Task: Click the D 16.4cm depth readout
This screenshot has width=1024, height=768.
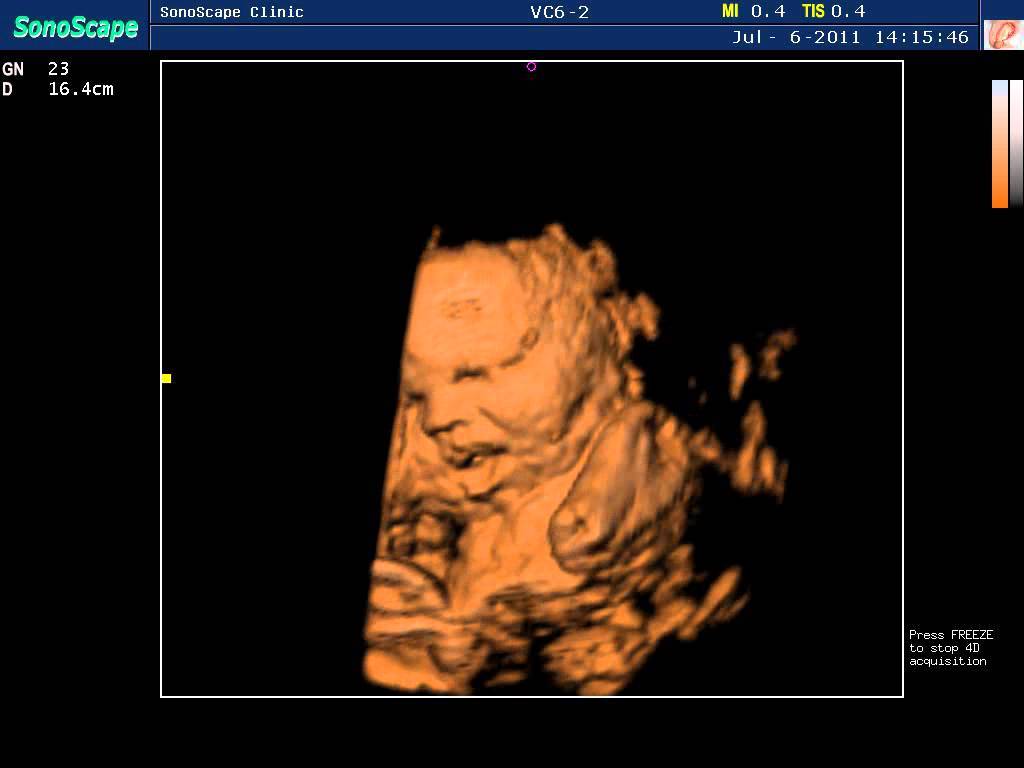Action: 58,89
